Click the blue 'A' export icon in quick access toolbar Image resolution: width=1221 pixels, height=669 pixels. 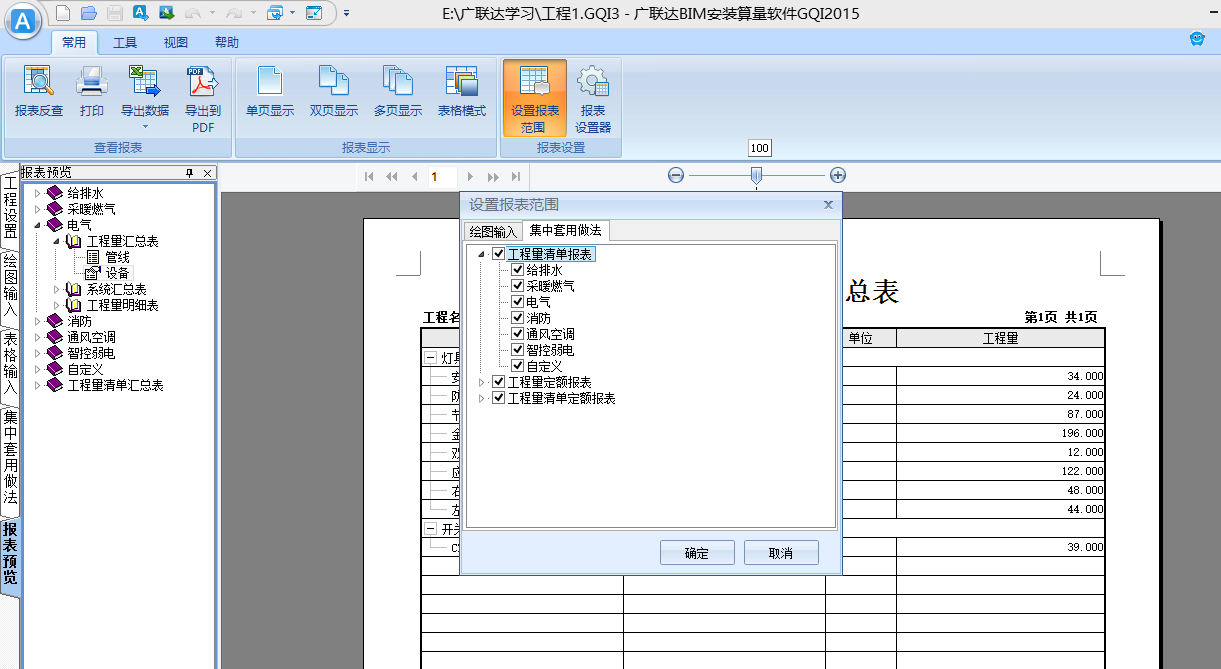141,13
